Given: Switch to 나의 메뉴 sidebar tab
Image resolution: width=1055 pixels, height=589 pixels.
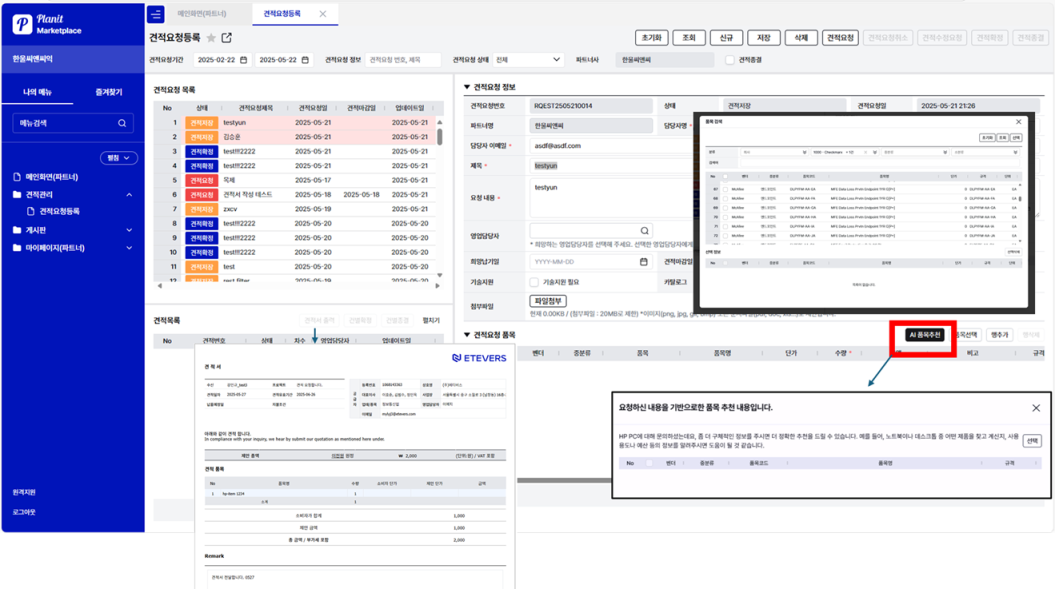Looking at the screenshot, I should coord(38,92).
